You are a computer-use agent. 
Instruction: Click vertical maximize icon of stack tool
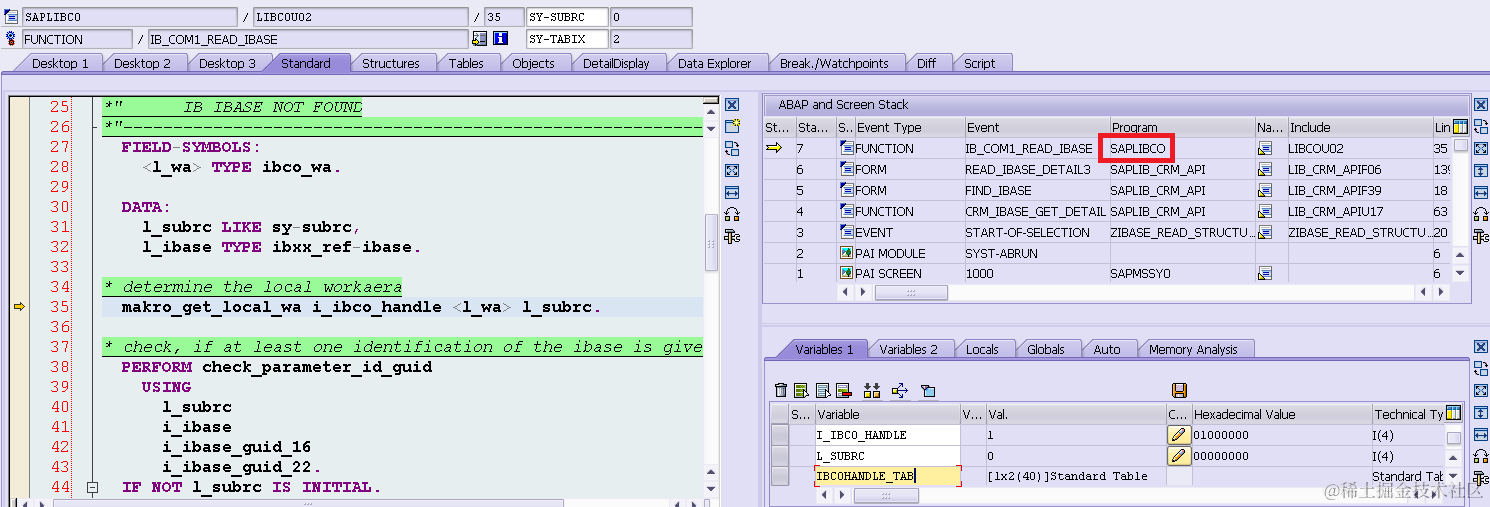click(1481, 170)
